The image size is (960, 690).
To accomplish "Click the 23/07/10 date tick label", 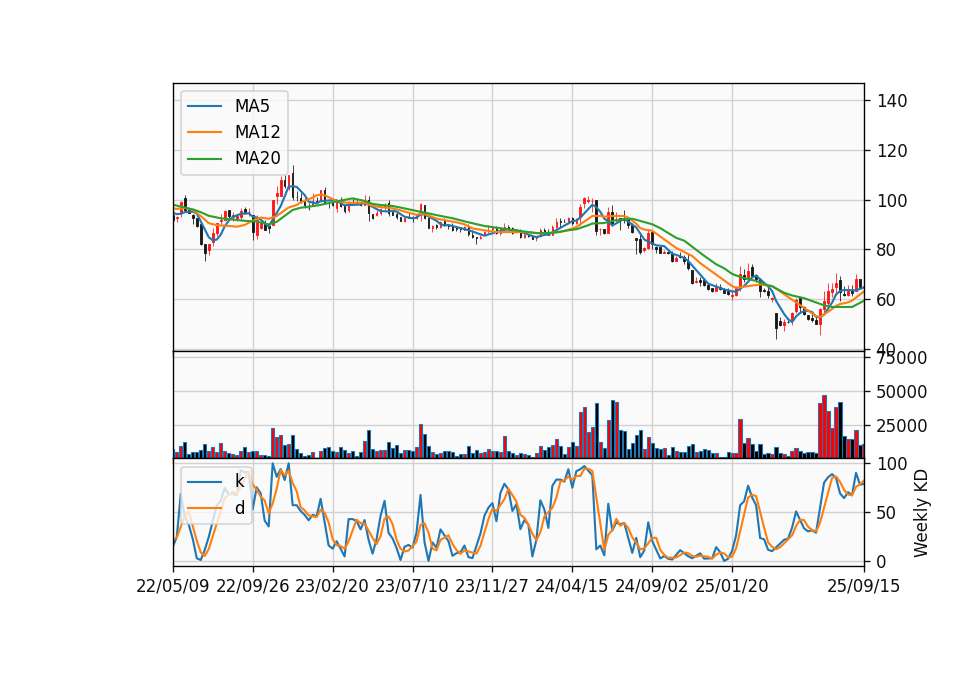I will pos(412,586).
